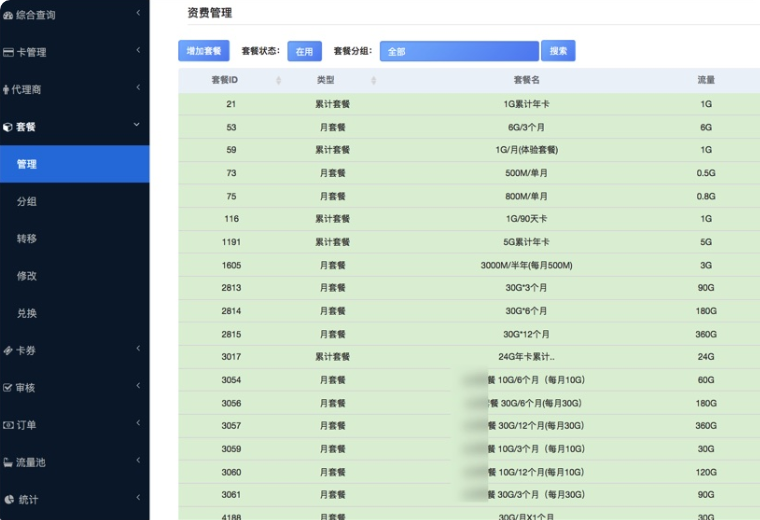
Task: Open the 套餐状态 selector showing 在用
Action: click(304, 51)
